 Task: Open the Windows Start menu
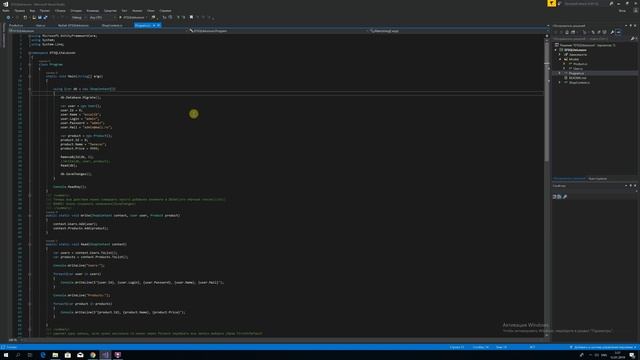[x=6, y=355]
